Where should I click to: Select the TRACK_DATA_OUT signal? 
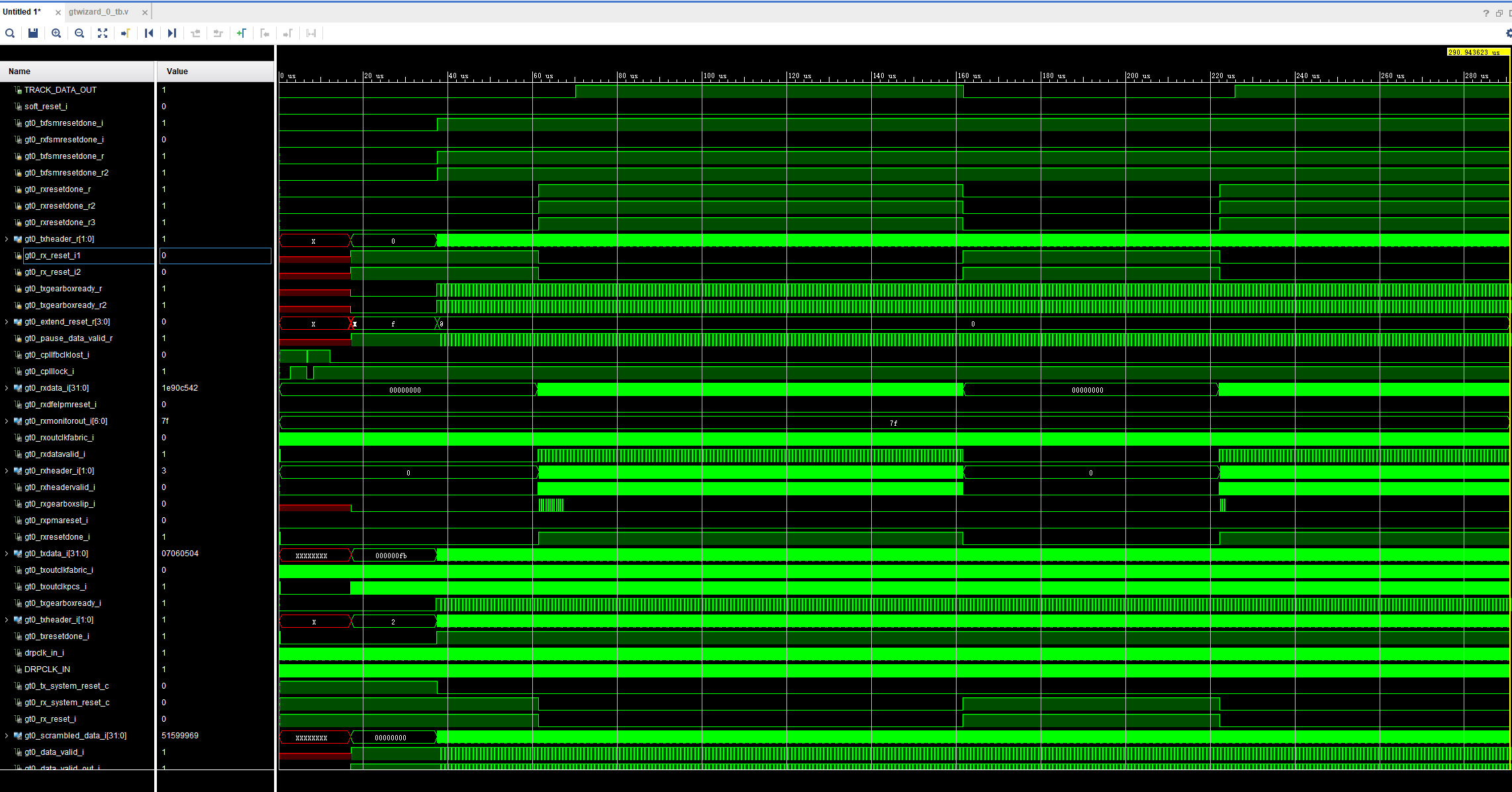[x=60, y=90]
